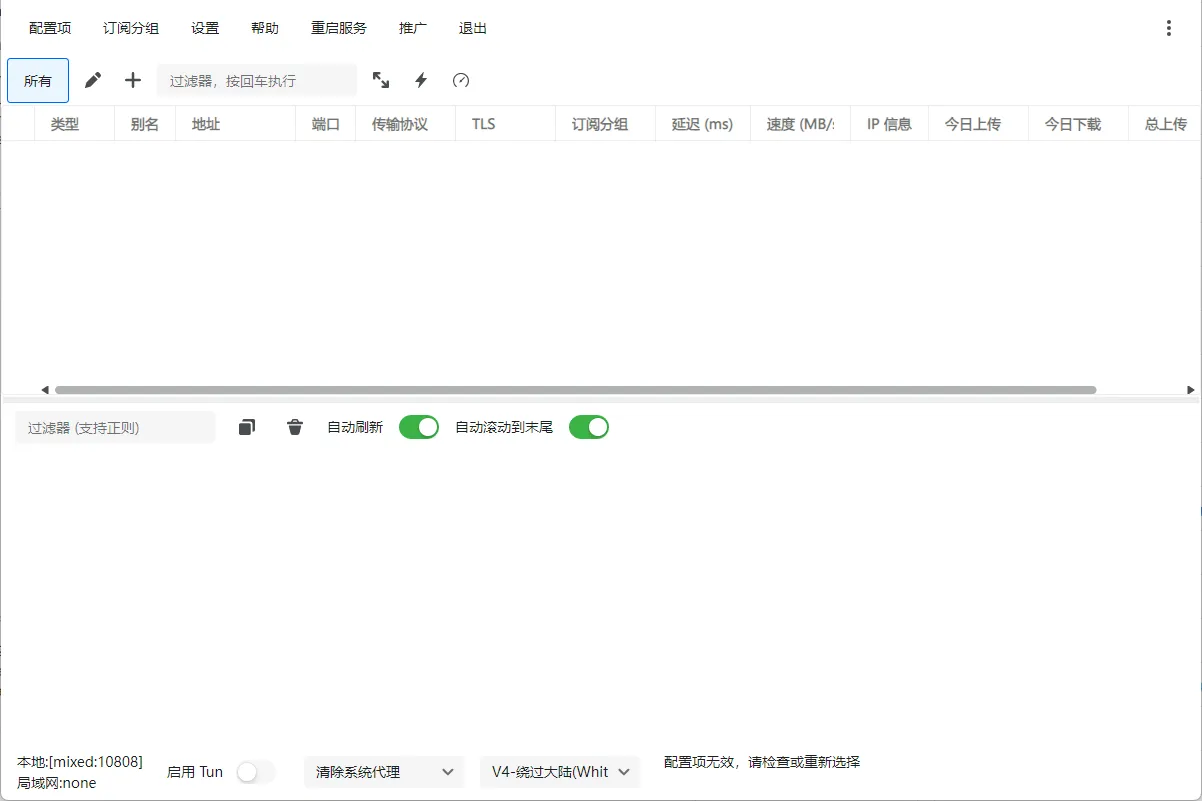Click the plus add group icon
The image size is (1202, 801).
pyautogui.click(x=133, y=80)
